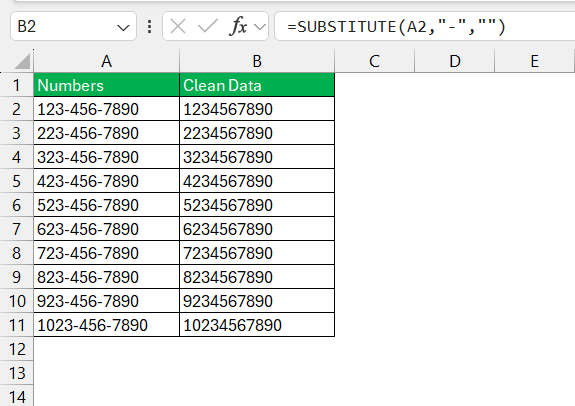Viewport: 575px width, 406px height.
Task: Select cell with 123-456-7890
Action: 106,109
